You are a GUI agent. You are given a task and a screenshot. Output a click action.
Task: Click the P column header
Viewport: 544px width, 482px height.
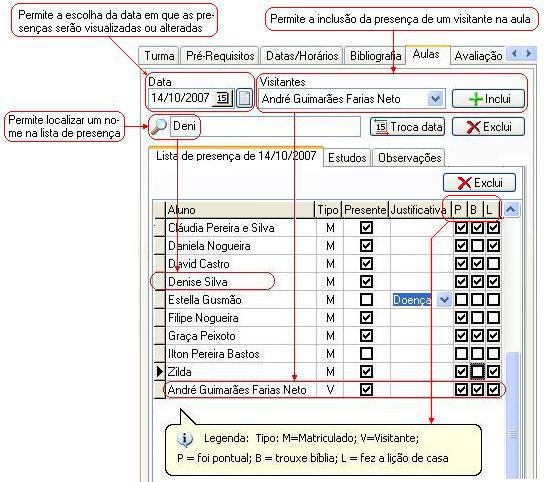point(459,210)
